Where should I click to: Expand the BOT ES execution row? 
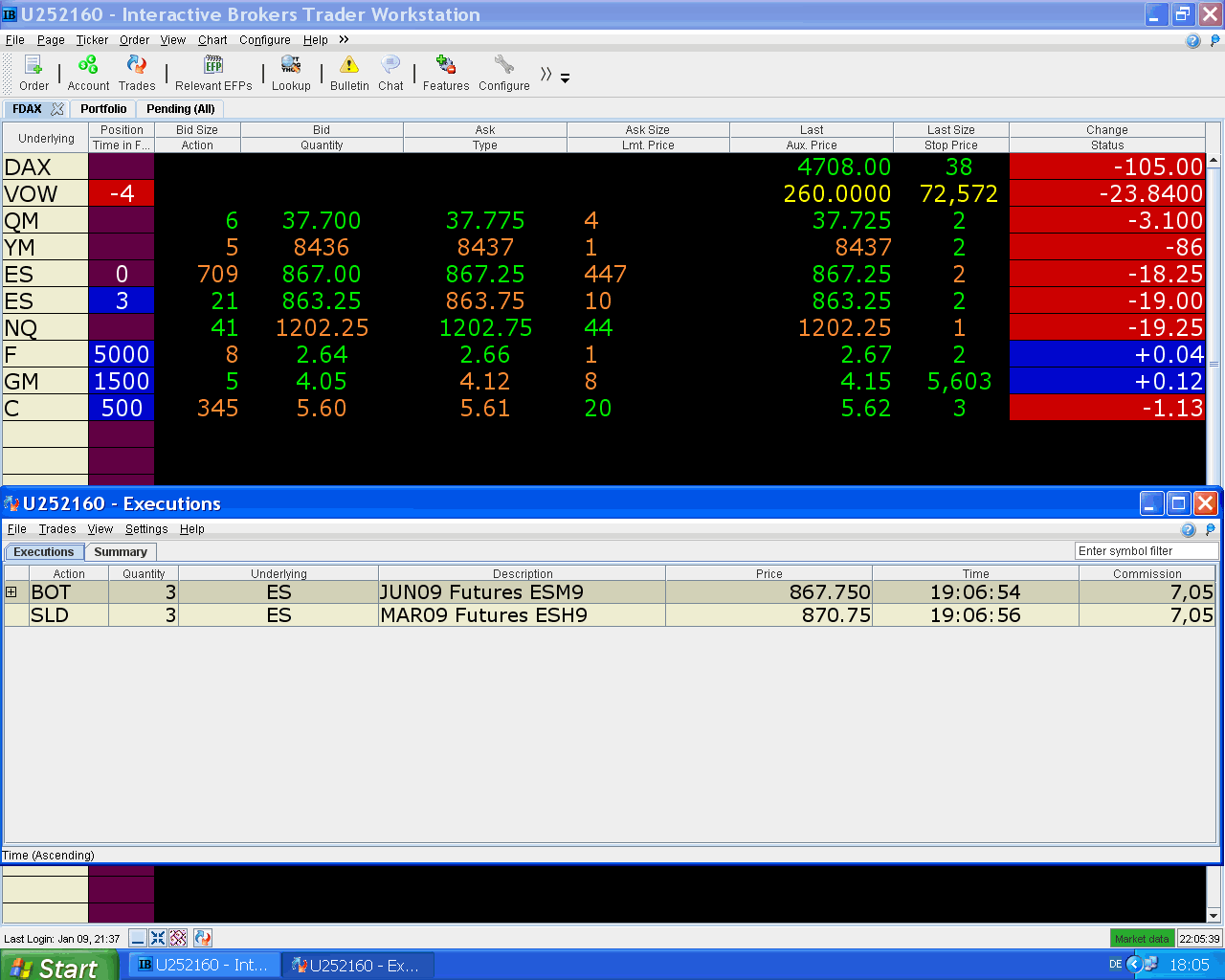click(11, 592)
